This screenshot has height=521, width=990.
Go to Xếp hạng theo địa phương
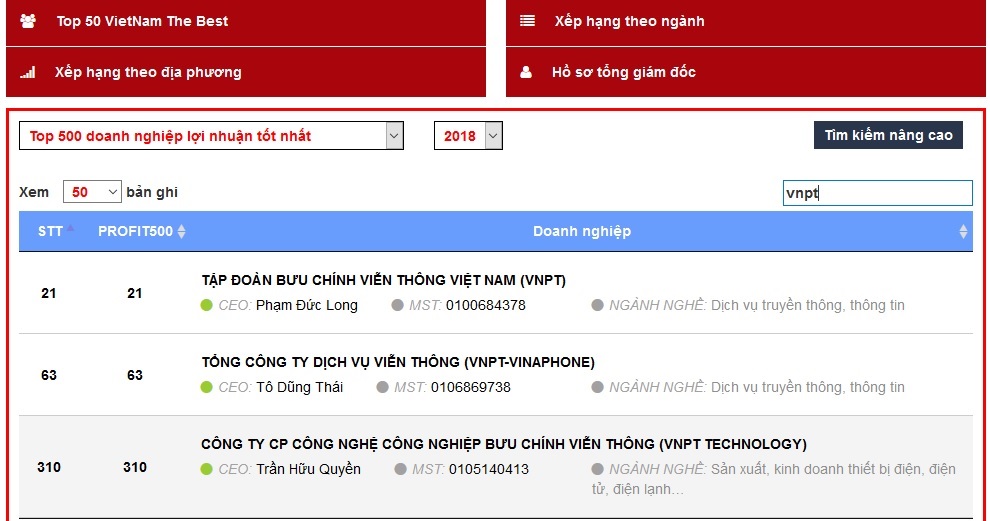pos(148,72)
